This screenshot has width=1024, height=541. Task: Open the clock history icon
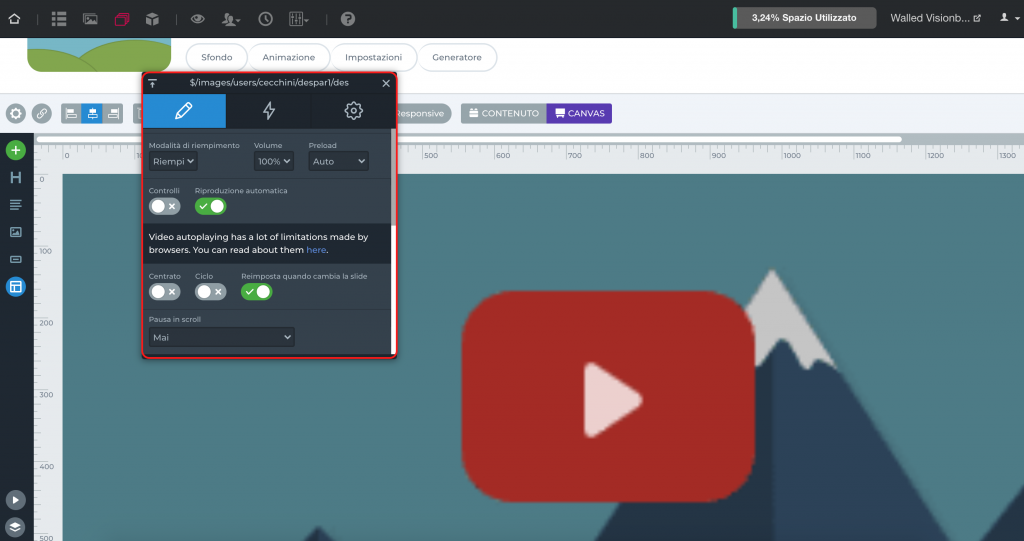pyautogui.click(x=265, y=19)
